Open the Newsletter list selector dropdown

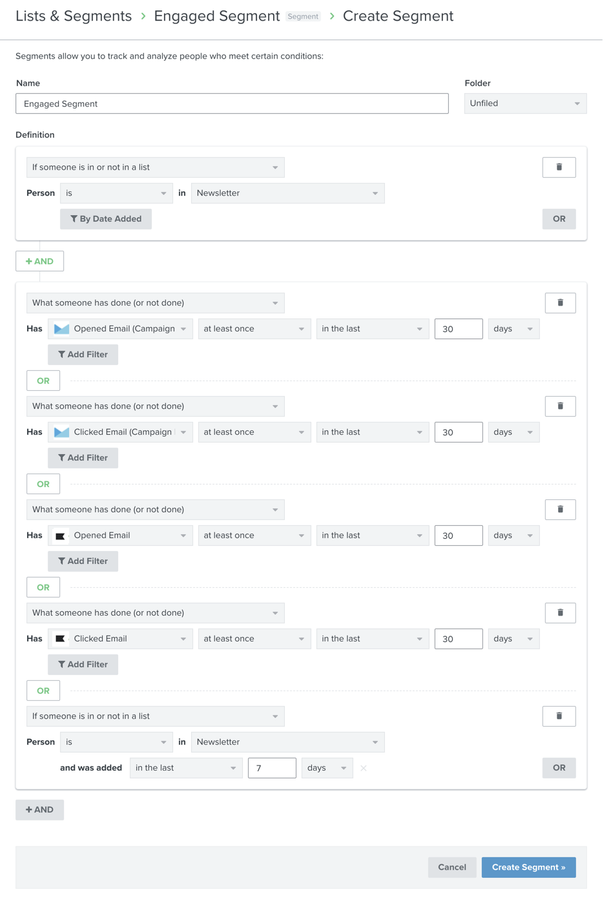pos(287,192)
